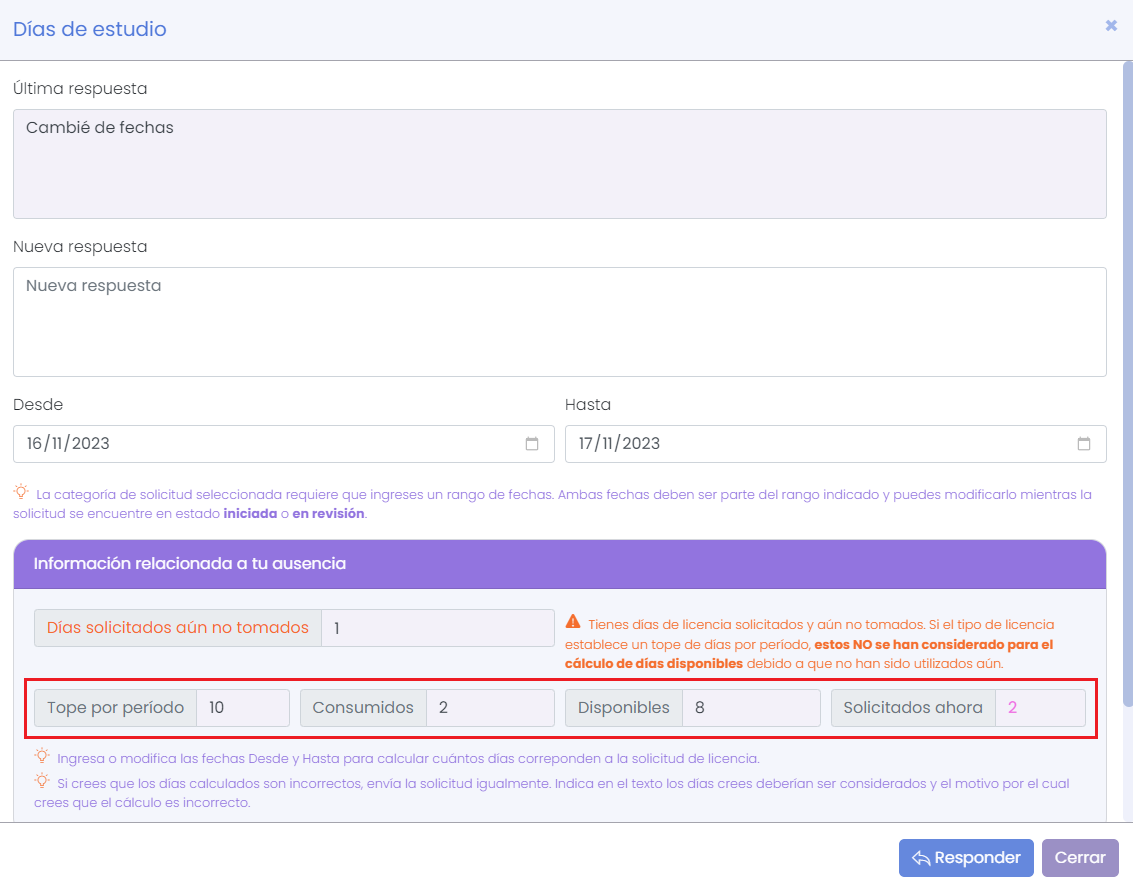
Task: Select the Solicitados ahora value field
Action: (x=1039, y=708)
